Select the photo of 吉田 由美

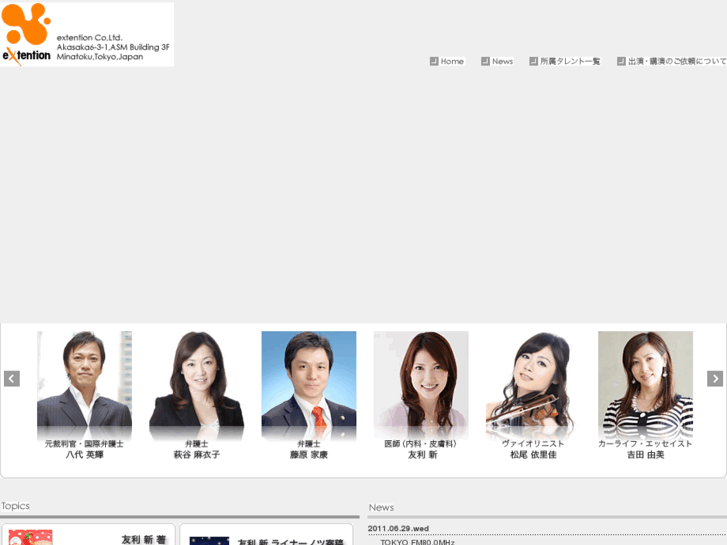coord(645,384)
